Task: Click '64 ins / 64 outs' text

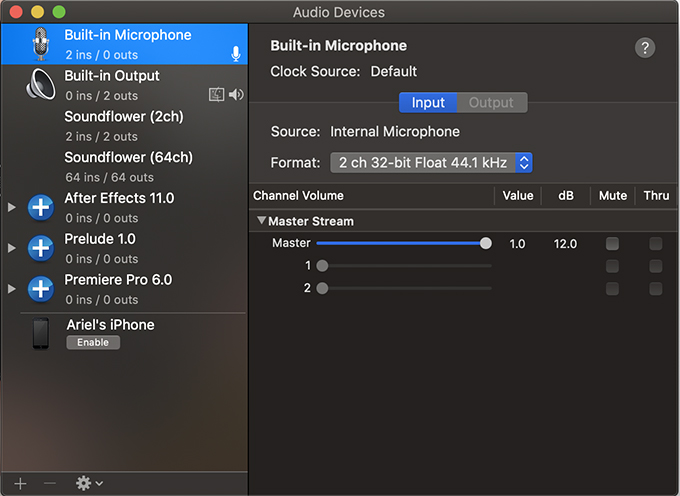Action: [109, 177]
